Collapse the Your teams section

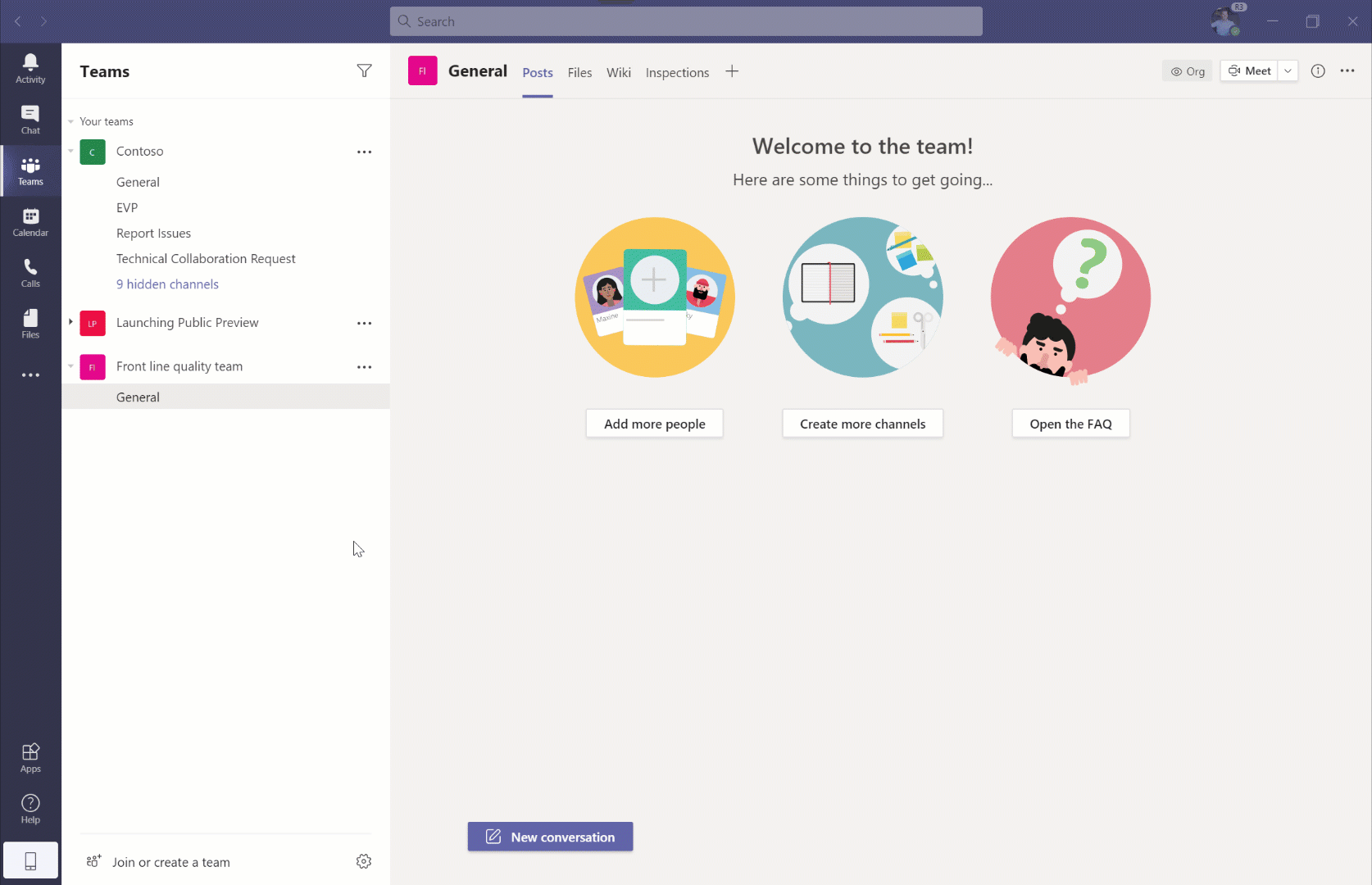71,122
